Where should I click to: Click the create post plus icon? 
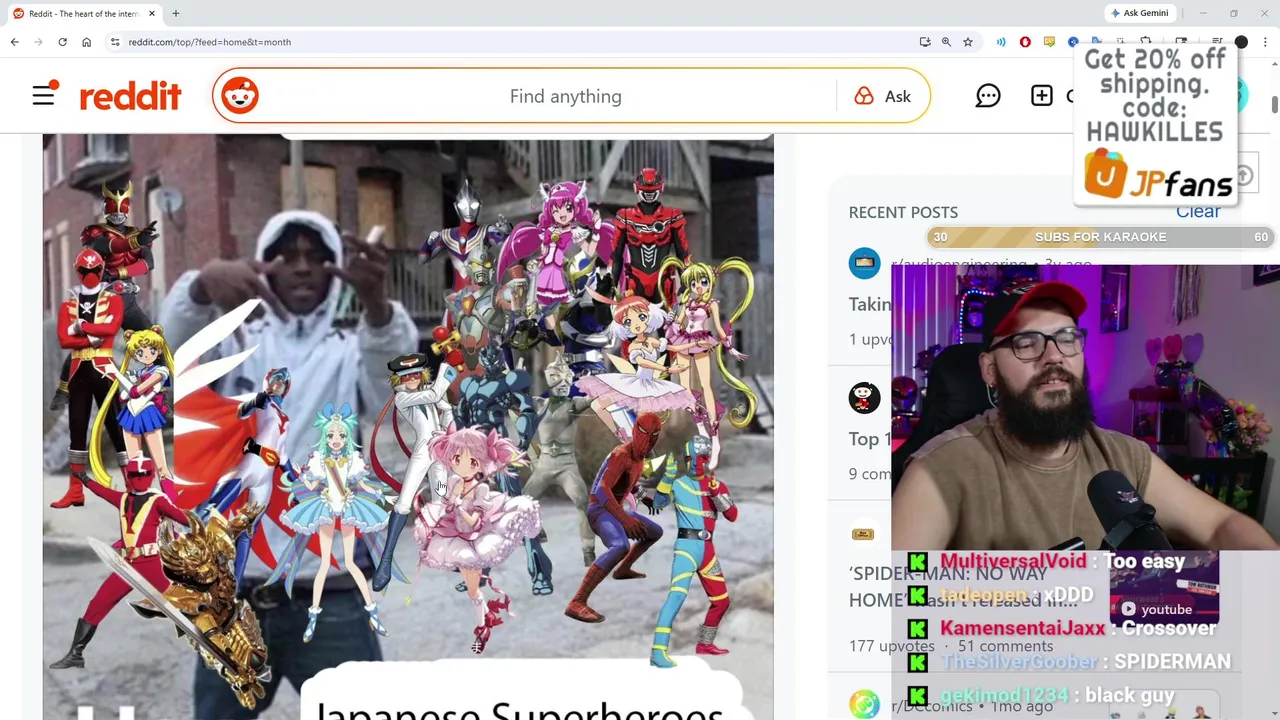pos(1042,95)
